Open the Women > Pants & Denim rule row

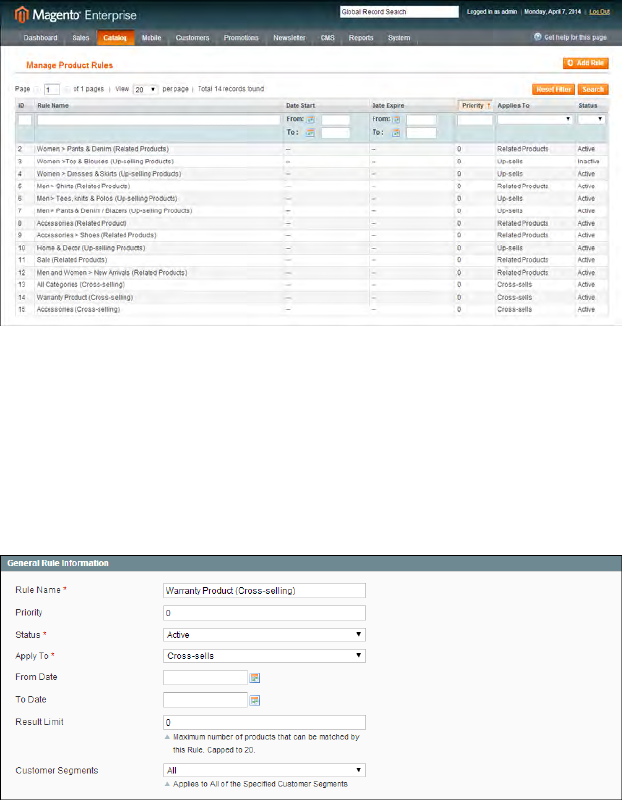312,149
